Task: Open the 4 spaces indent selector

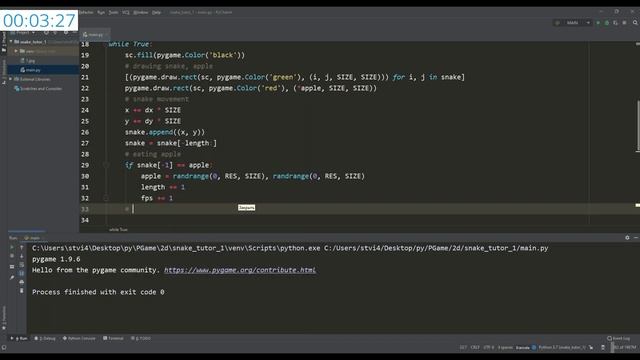Action: click(x=505, y=348)
